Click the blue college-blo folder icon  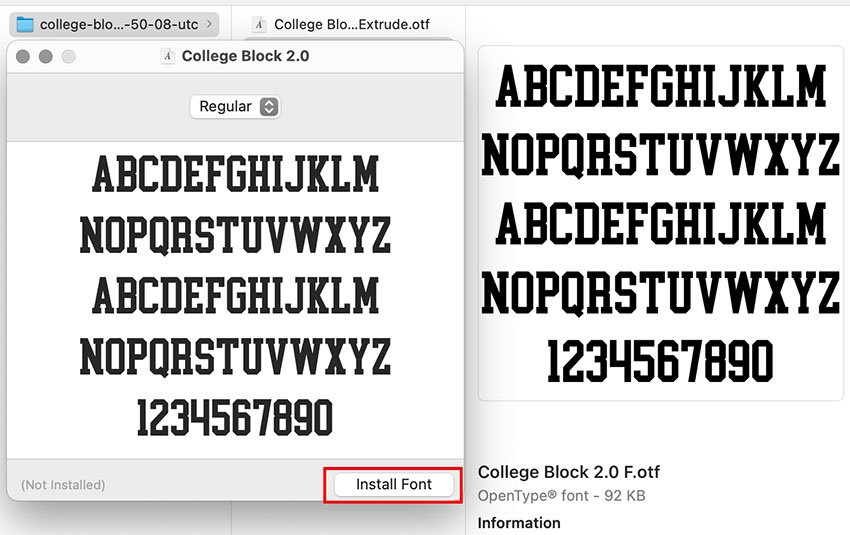[x=25, y=24]
